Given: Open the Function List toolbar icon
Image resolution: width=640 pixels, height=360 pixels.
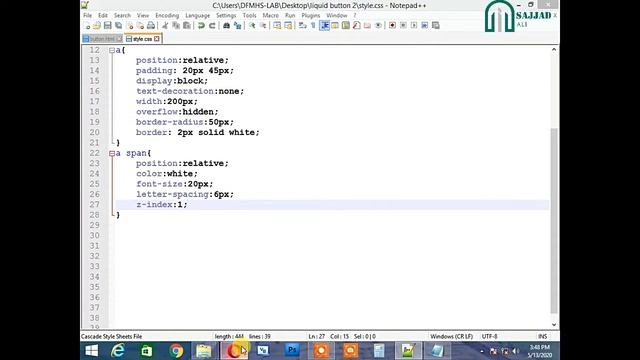Looking at the screenshot, I should [356, 25].
